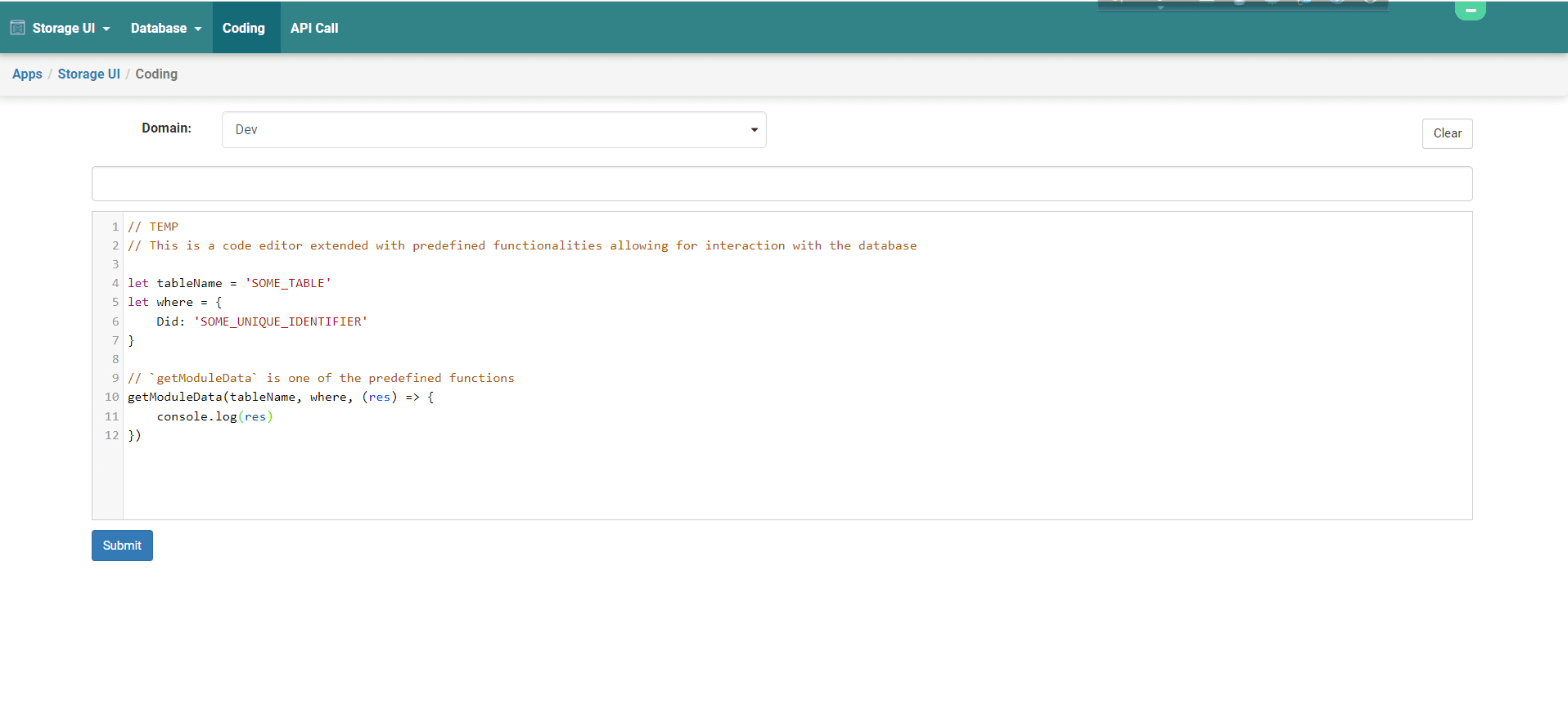
Task: Click the closing '})' on line 12
Action: pos(134,435)
